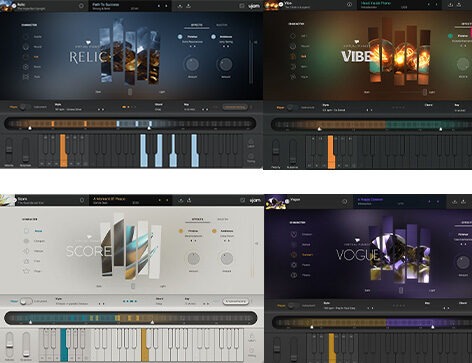Select the third character icon in Score
The image size is (472, 363).
pos(26,251)
